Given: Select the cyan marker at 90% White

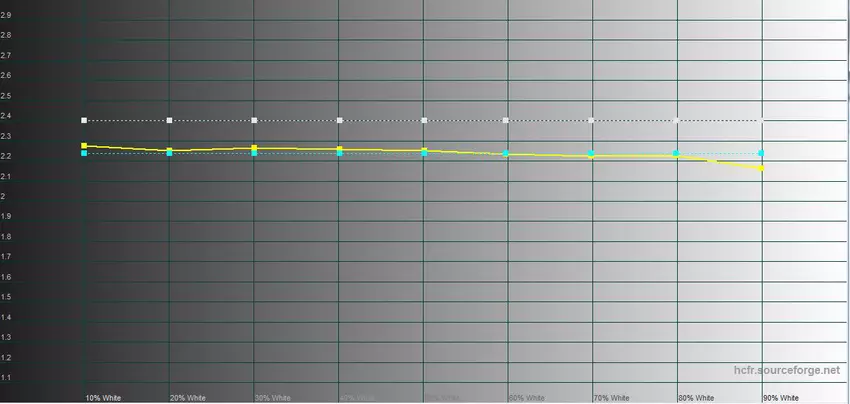Looking at the screenshot, I should pos(762,153).
